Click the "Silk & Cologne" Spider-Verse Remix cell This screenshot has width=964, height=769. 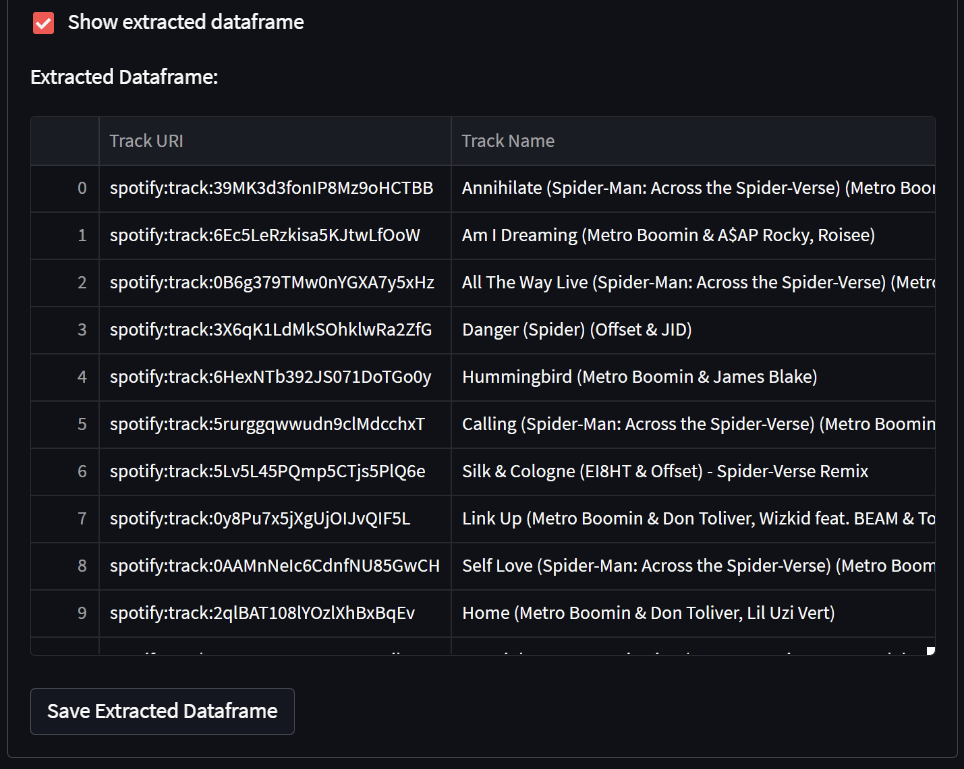pyautogui.click(x=664, y=471)
